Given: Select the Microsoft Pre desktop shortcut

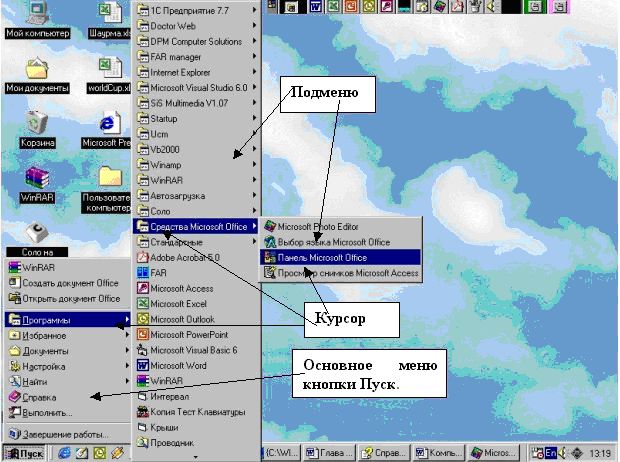Looking at the screenshot, I should coord(107,130).
